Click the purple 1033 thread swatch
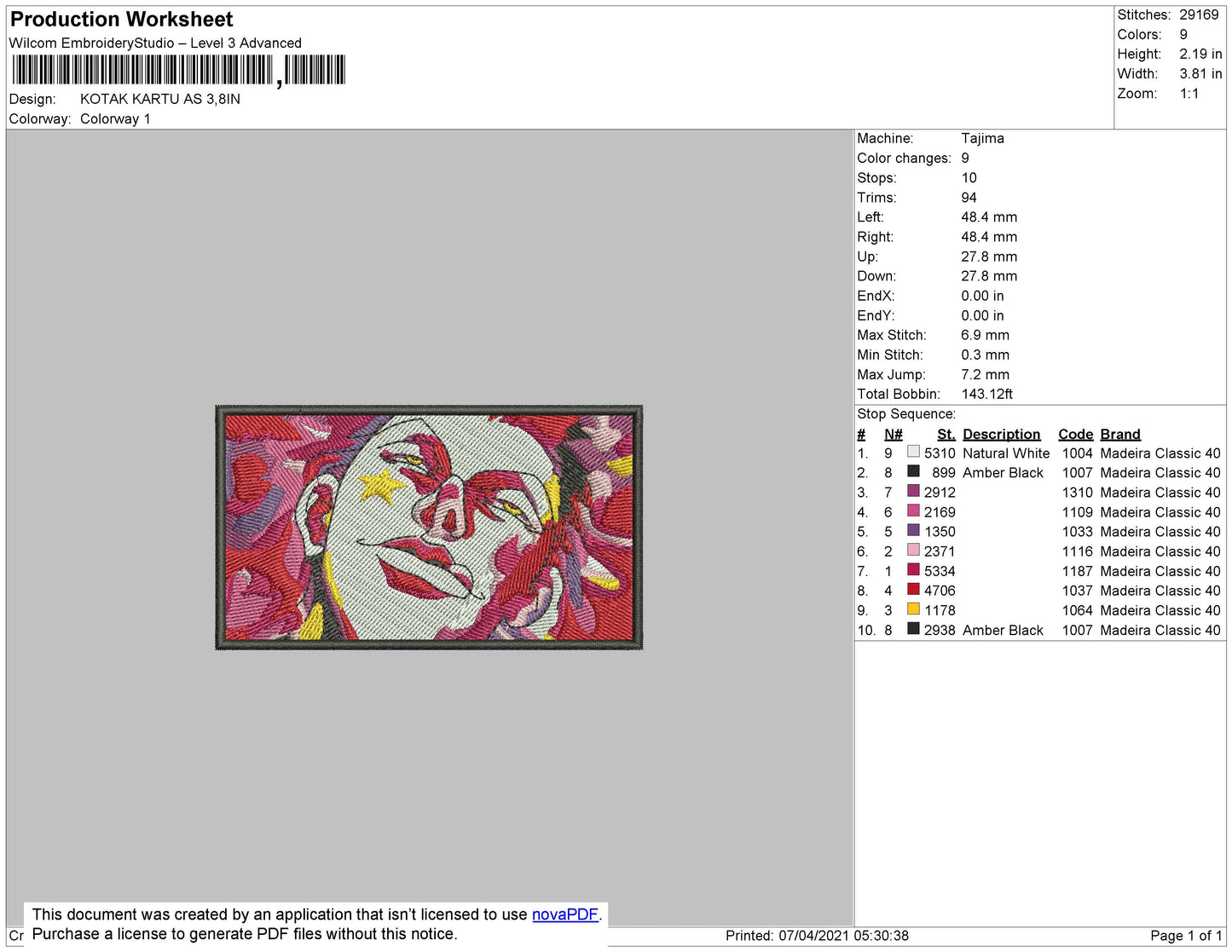 pyautogui.click(x=913, y=530)
